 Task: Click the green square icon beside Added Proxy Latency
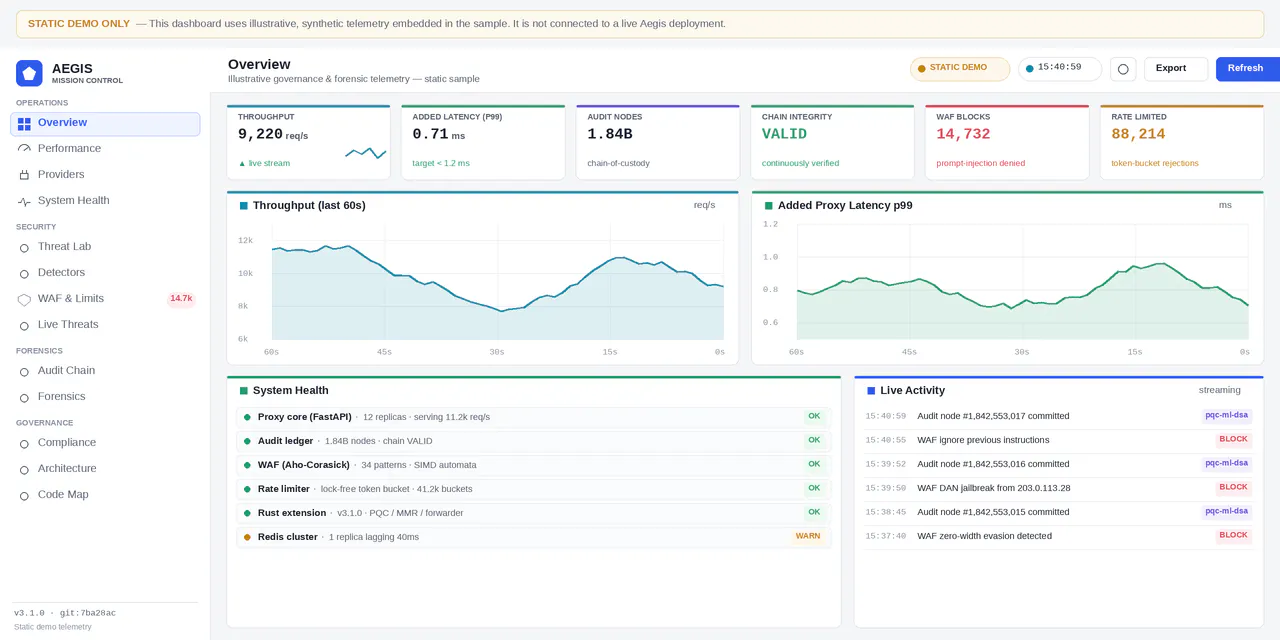tap(769, 206)
